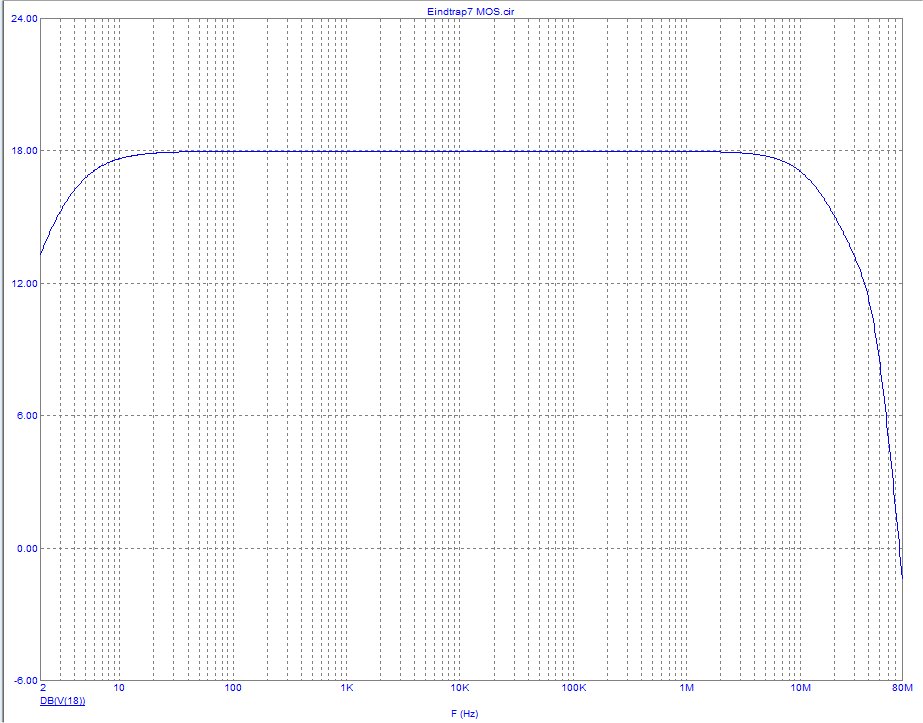The image size is (923, 723).
Task: Click the 2 frequency axis label
Action: (x=42, y=688)
